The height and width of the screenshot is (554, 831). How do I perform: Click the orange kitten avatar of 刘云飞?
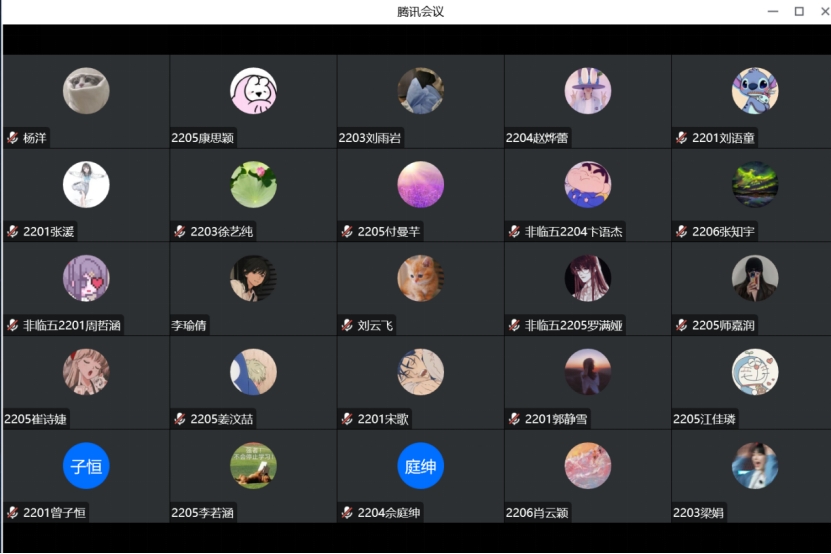pos(420,278)
